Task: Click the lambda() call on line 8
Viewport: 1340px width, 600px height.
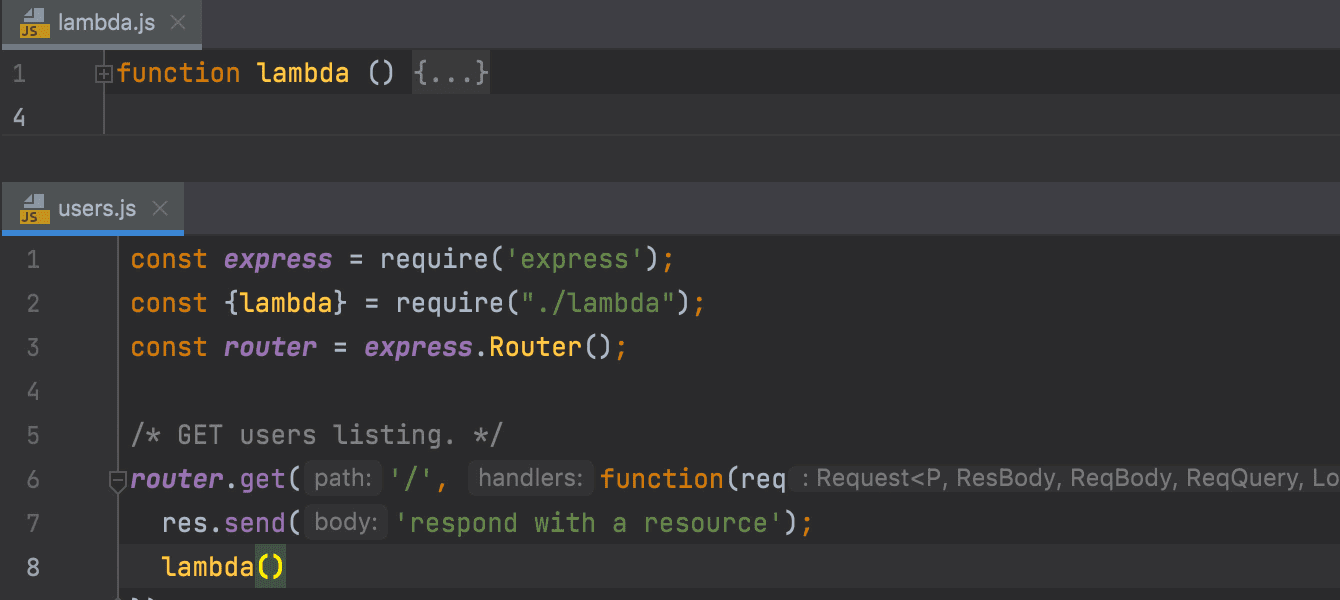Action: [224, 567]
